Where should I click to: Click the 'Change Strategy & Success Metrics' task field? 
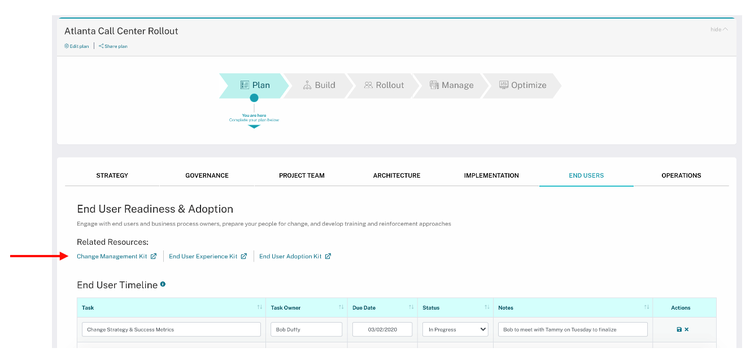pos(171,329)
